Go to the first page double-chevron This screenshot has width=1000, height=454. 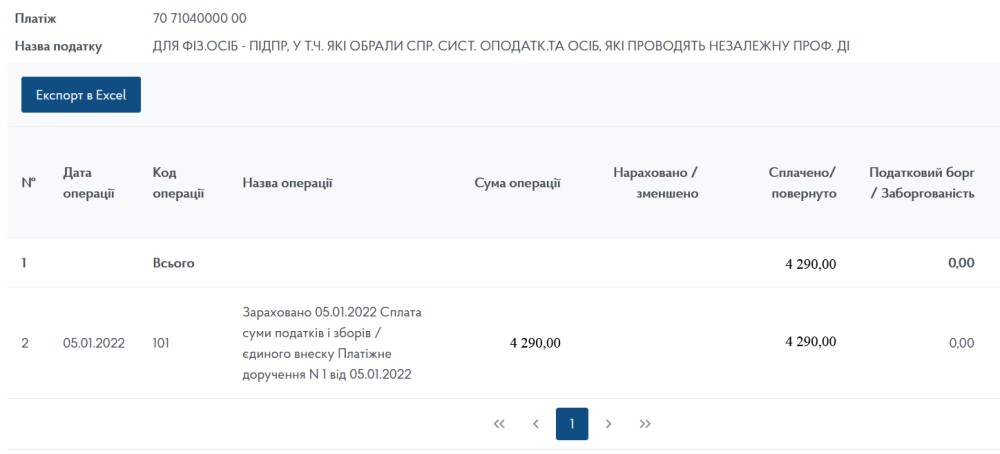click(499, 424)
